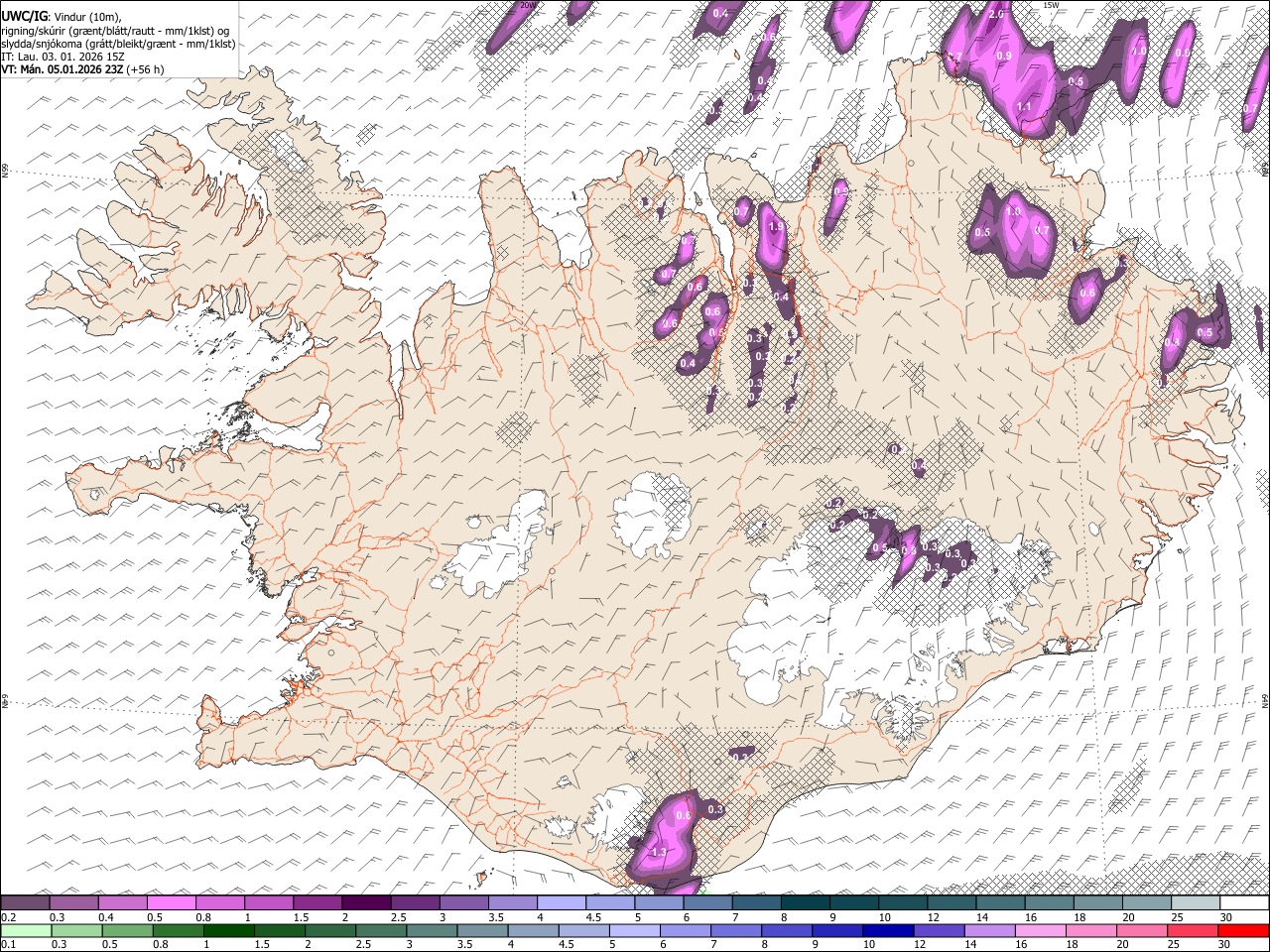The width and height of the screenshot is (1270, 952).
Task: Pick the white 30 snow legend swatch
Action: click(x=1244, y=902)
